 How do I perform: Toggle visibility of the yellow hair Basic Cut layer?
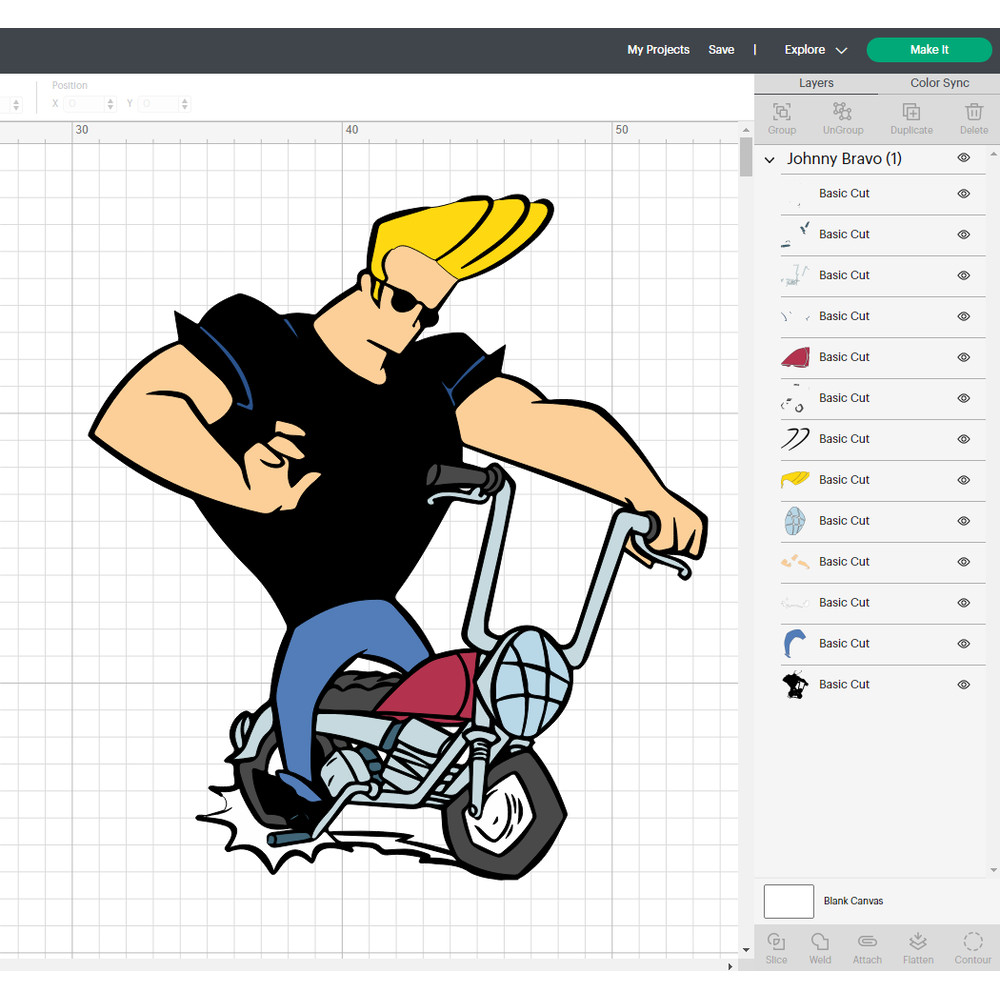(963, 480)
